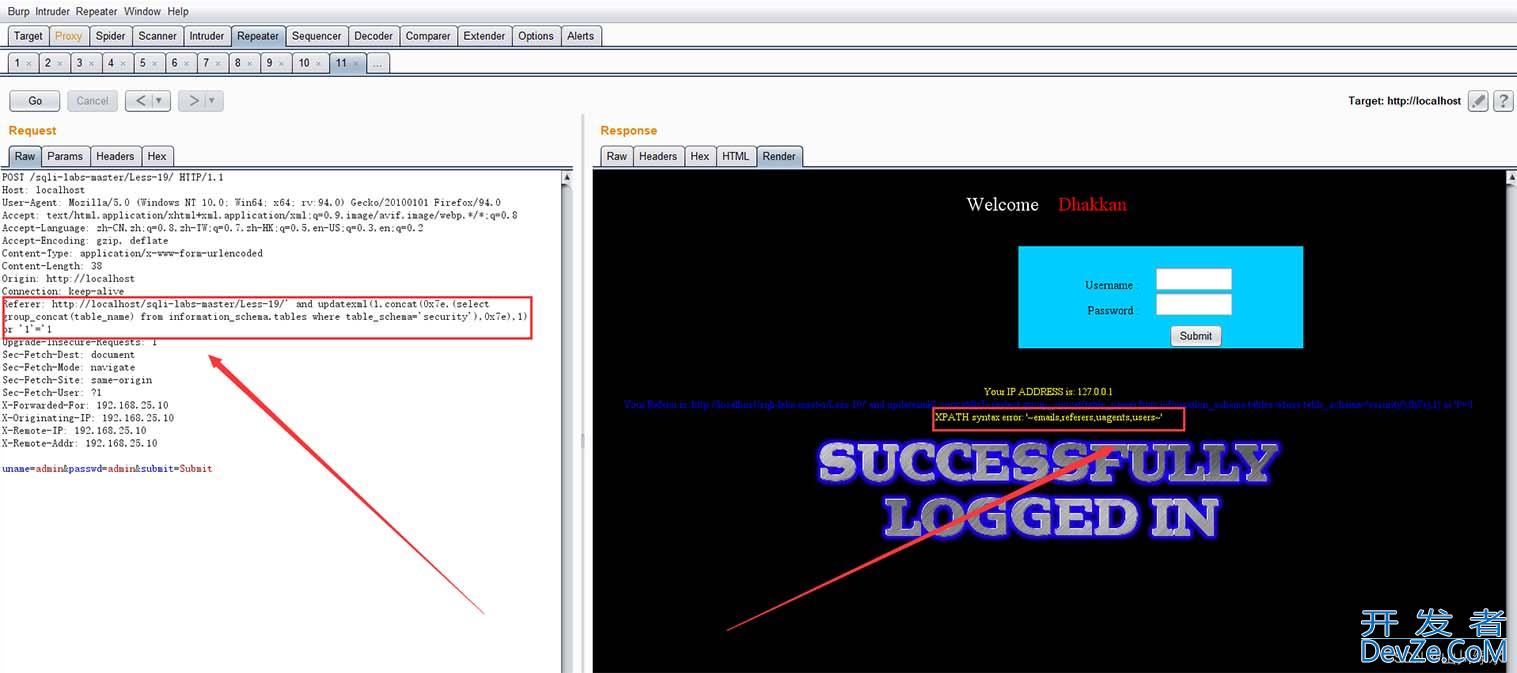The height and width of the screenshot is (673, 1517).
Task: Switch to the Sequencer tool tab
Action: 317,36
